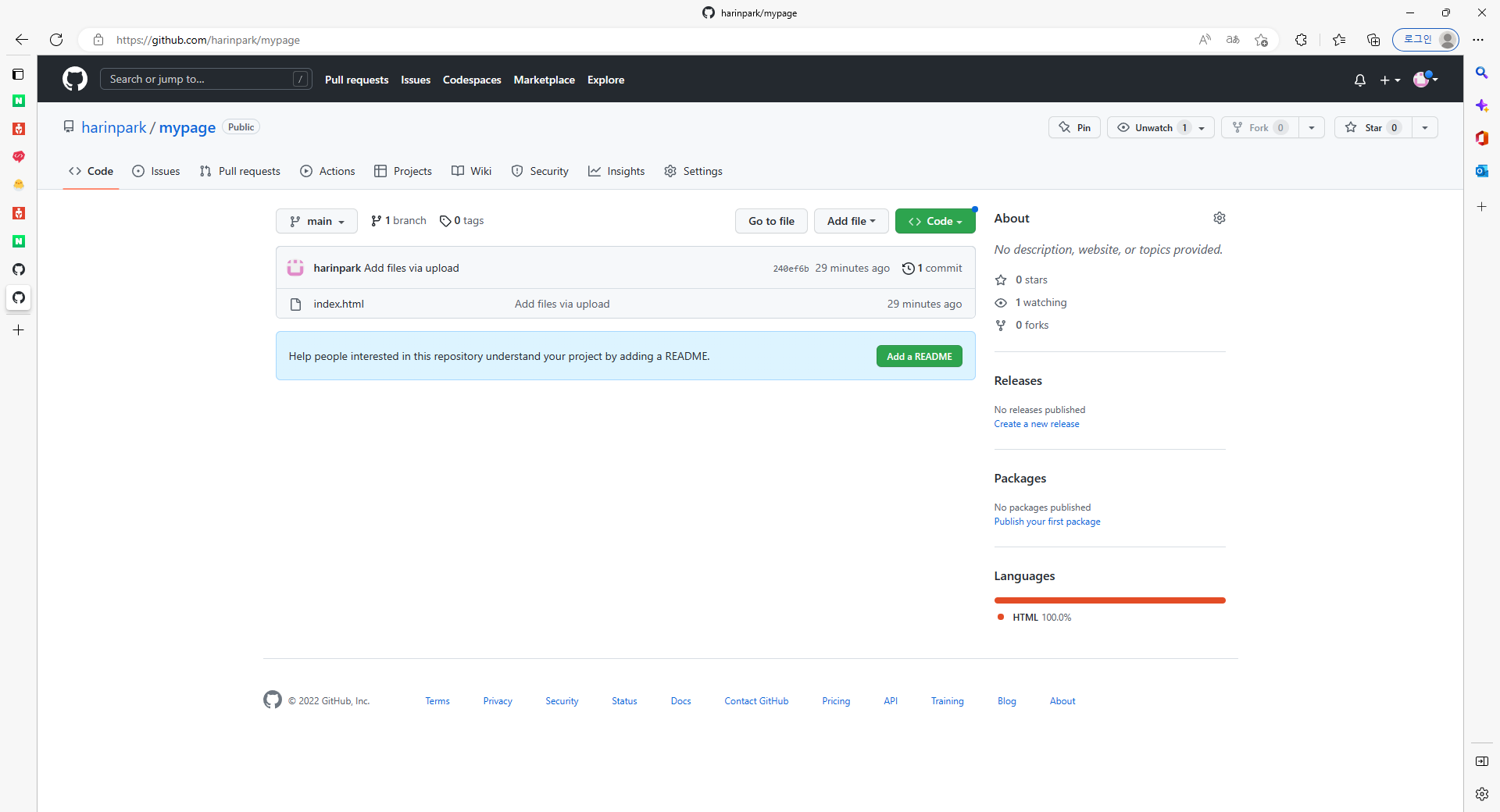The height and width of the screenshot is (812, 1500).
Task: Open browser Settings and more menu
Action: pyautogui.click(x=1478, y=40)
